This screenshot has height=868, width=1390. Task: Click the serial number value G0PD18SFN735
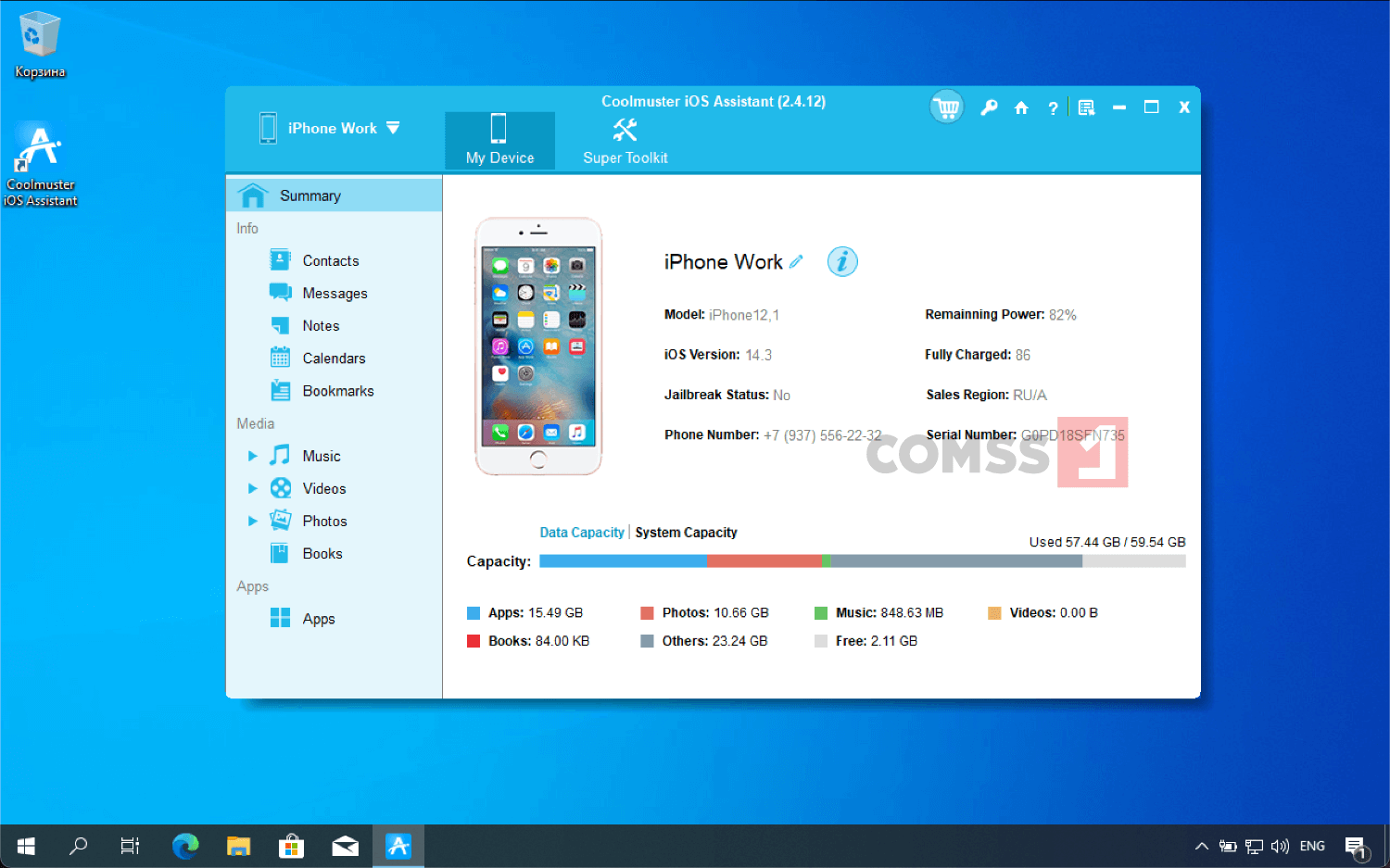point(1073,435)
